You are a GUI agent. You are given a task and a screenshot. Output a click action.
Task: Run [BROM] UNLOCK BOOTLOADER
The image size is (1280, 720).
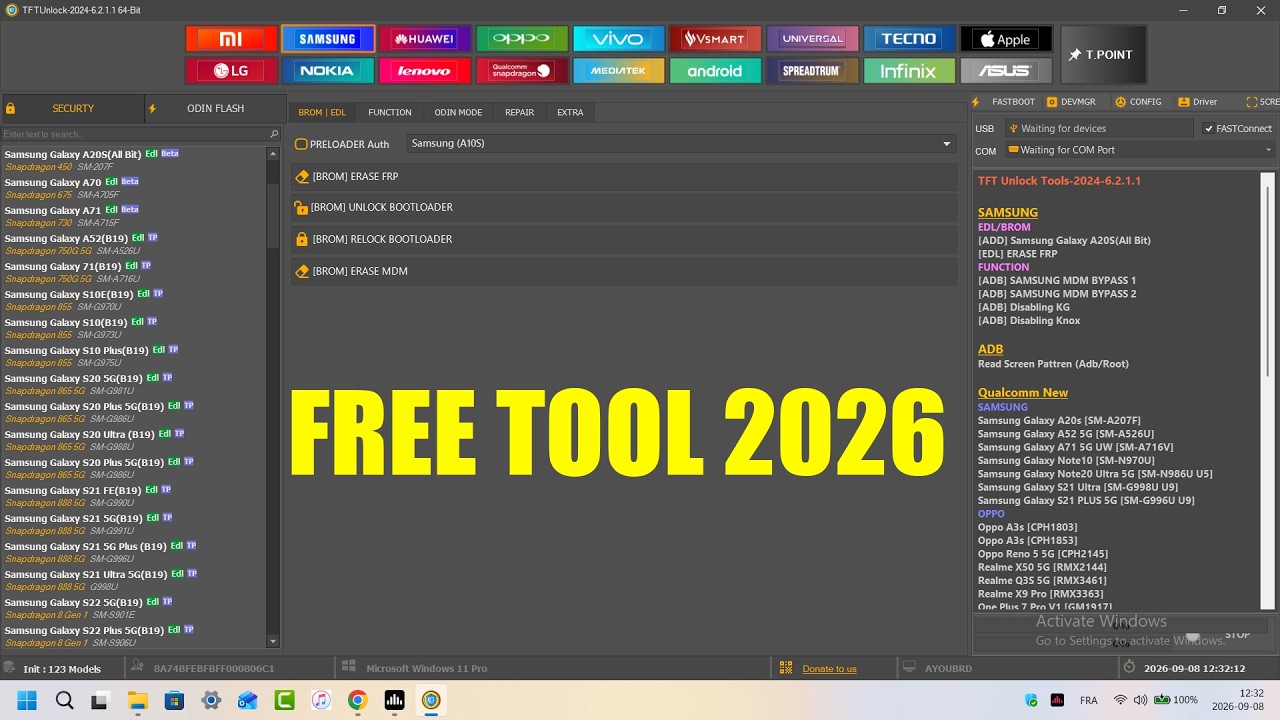(x=624, y=208)
